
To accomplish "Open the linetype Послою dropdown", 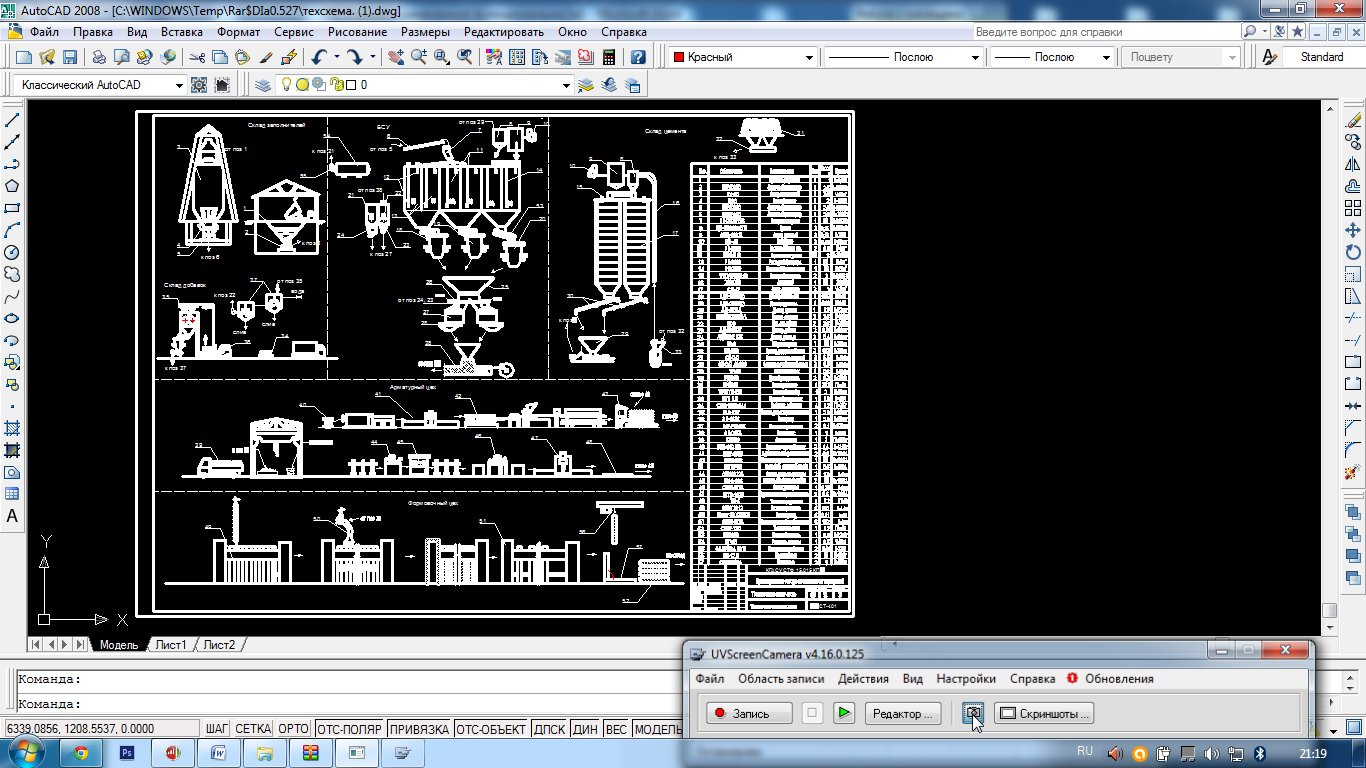I will click(x=976, y=57).
